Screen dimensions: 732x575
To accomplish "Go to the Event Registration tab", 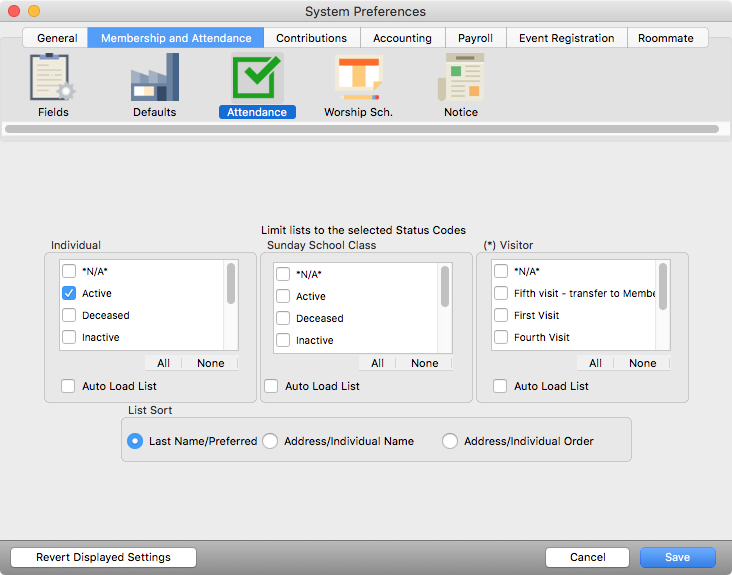I will (566, 38).
